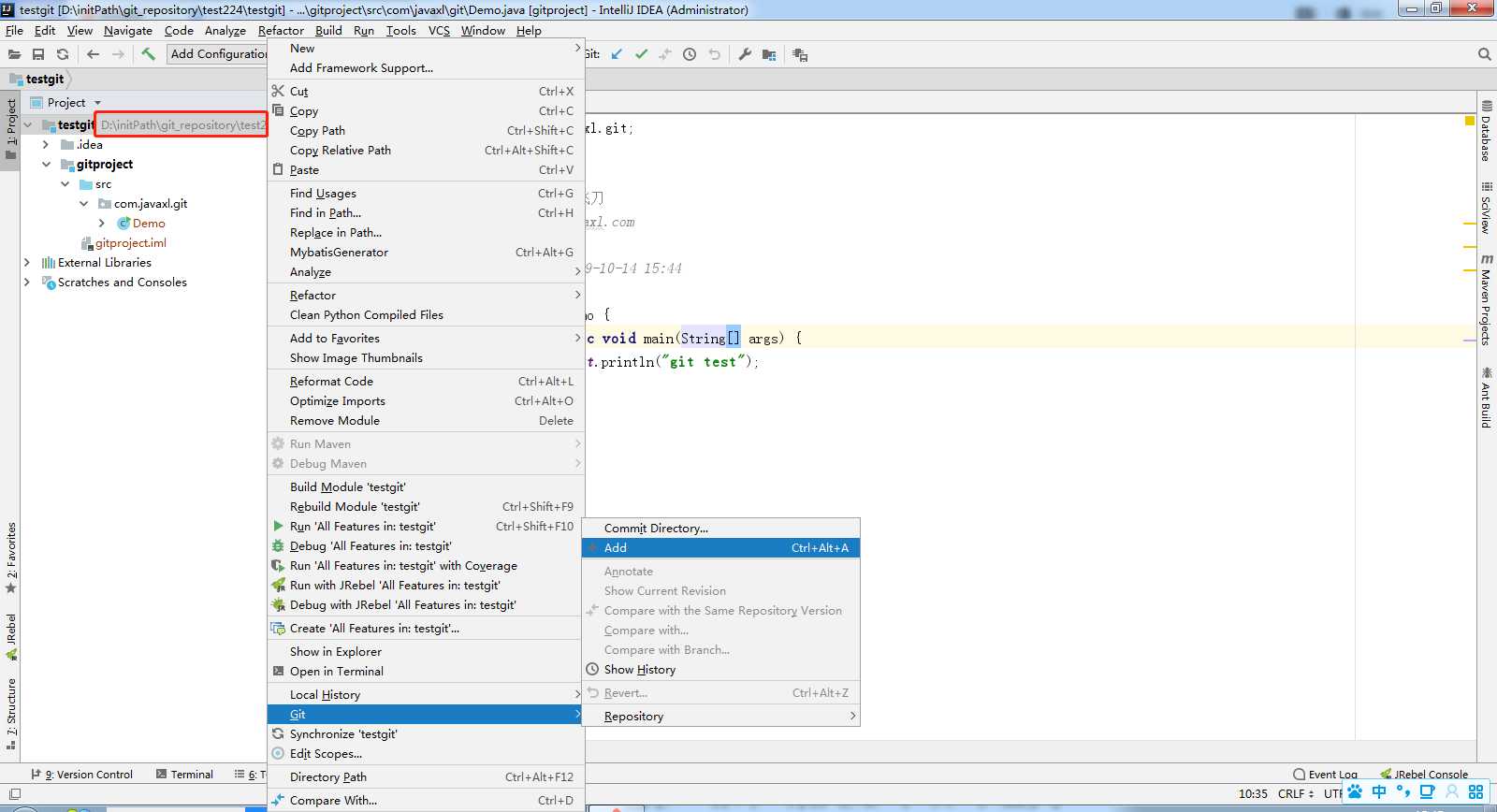The height and width of the screenshot is (812, 1497).
Task: Open the Event Log panel
Action: pyautogui.click(x=1325, y=775)
